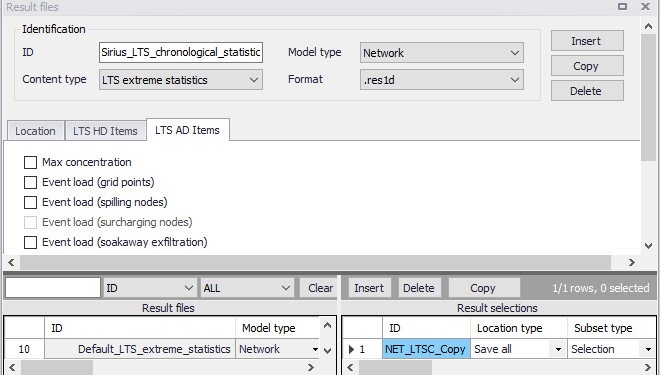
Task: Enable Max concentration checkbox
Action: pos(30,162)
